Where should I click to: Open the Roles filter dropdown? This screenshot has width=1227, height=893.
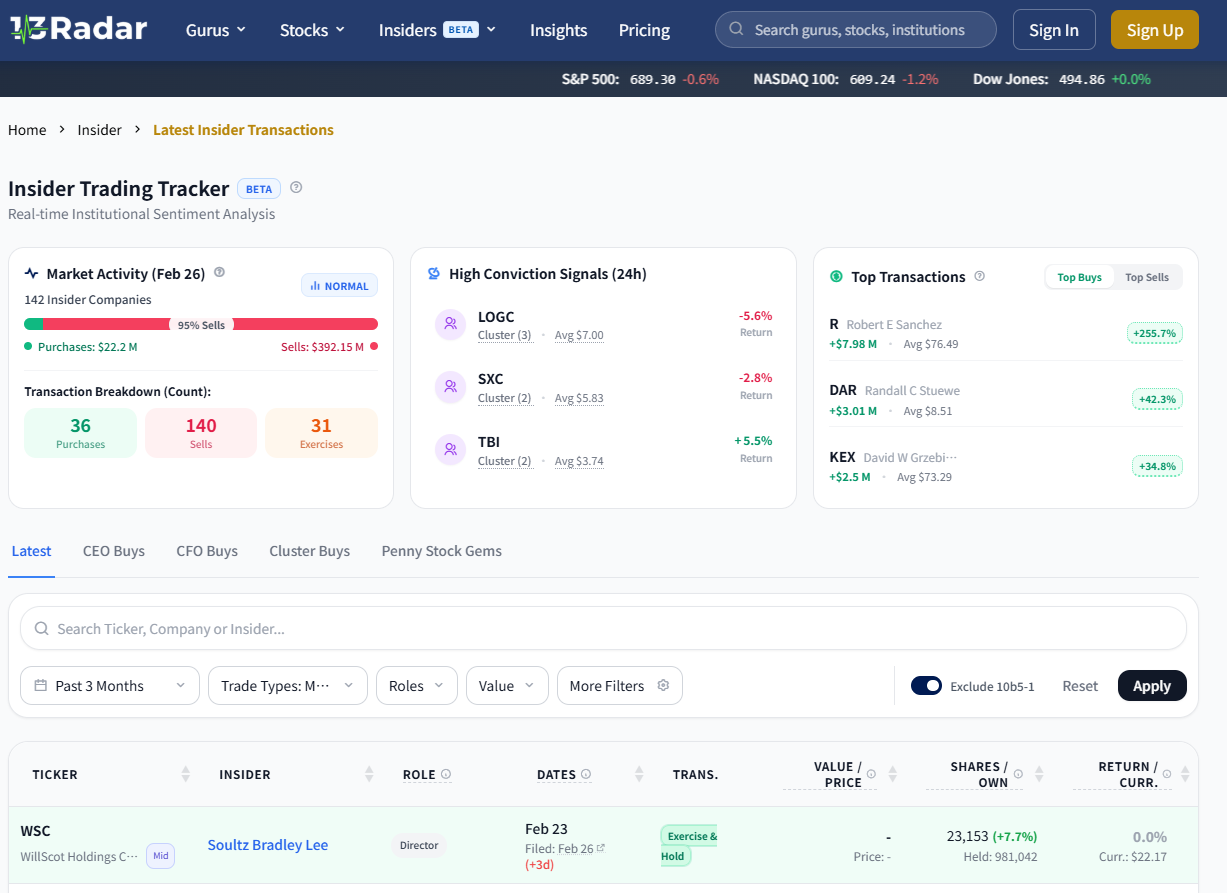coord(417,686)
